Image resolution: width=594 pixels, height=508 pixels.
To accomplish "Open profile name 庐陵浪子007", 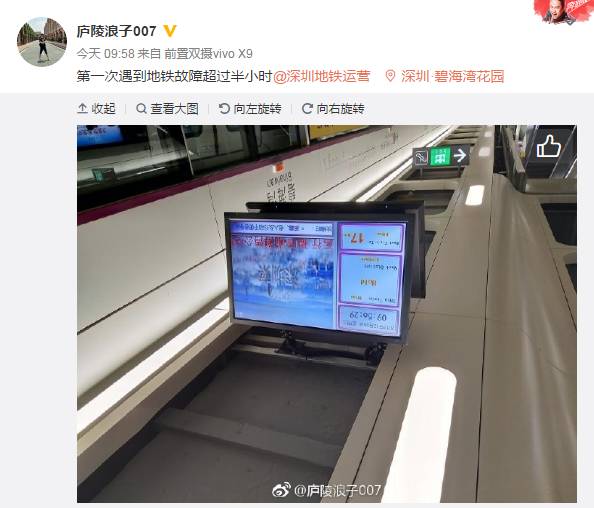I will (x=117, y=31).
